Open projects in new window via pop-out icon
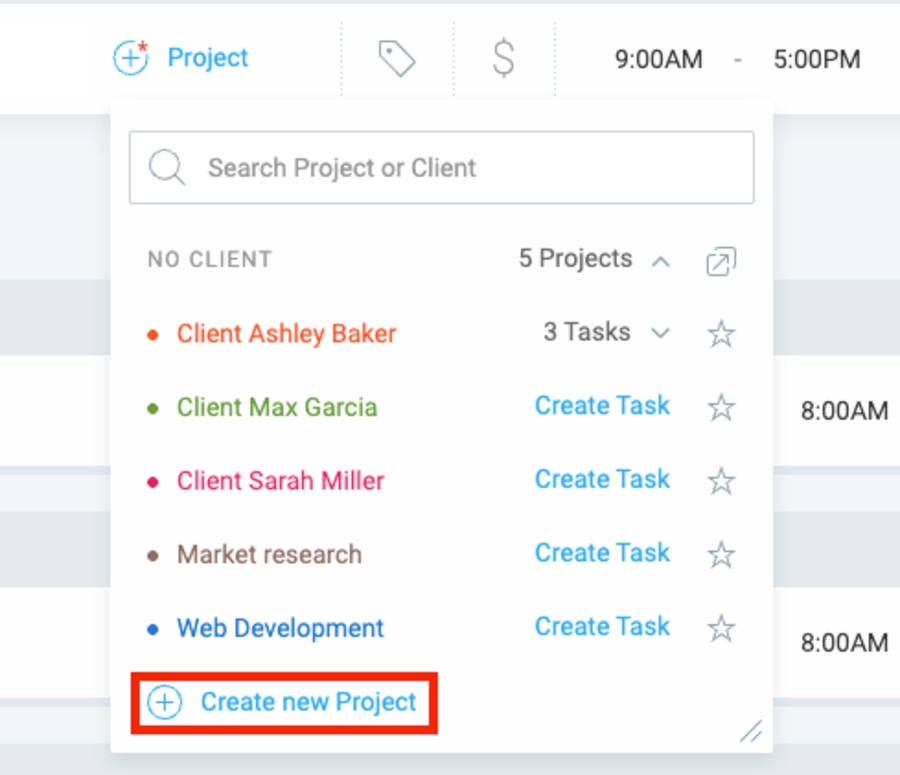900x775 pixels. point(720,261)
